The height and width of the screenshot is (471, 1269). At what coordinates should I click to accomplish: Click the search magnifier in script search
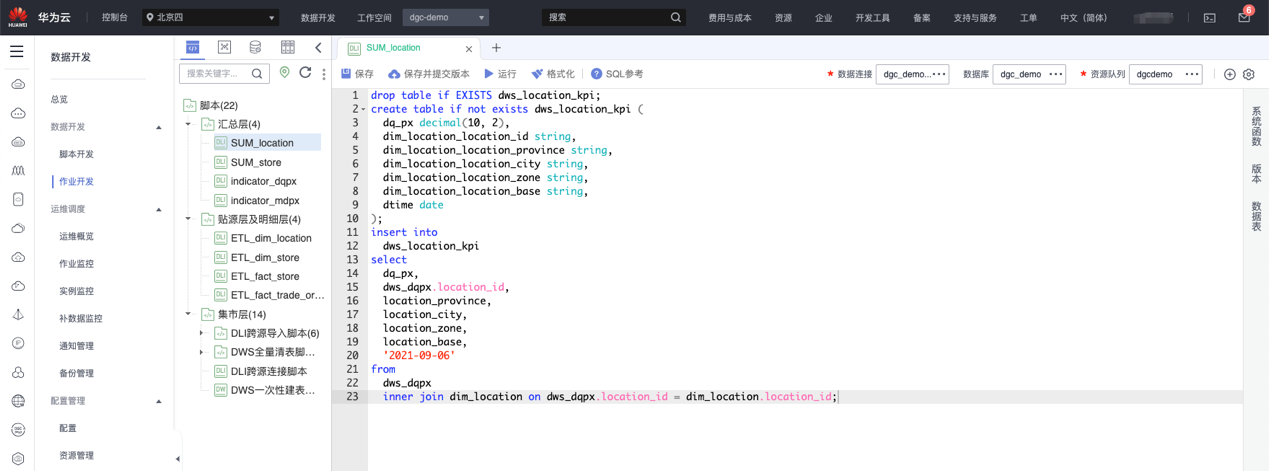pos(257,73)
